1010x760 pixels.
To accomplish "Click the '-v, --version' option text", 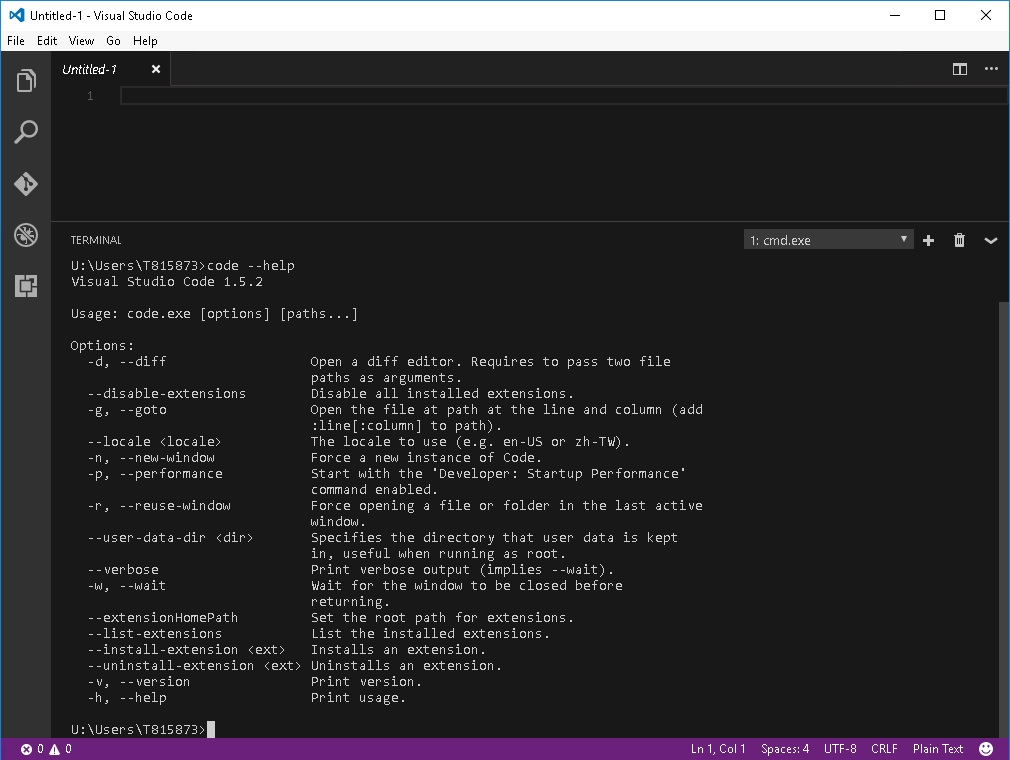I will click(139, 681).
